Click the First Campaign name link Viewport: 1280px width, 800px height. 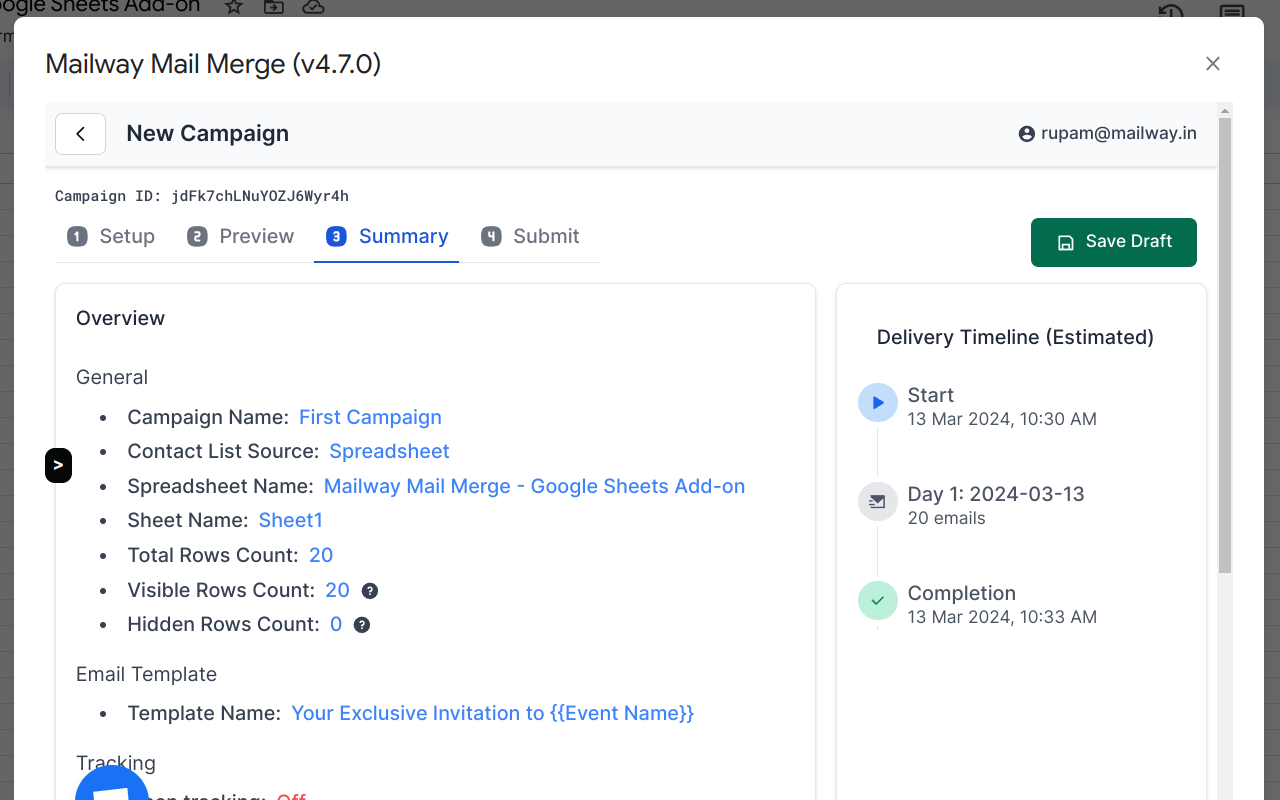click(x=370, y=417)
